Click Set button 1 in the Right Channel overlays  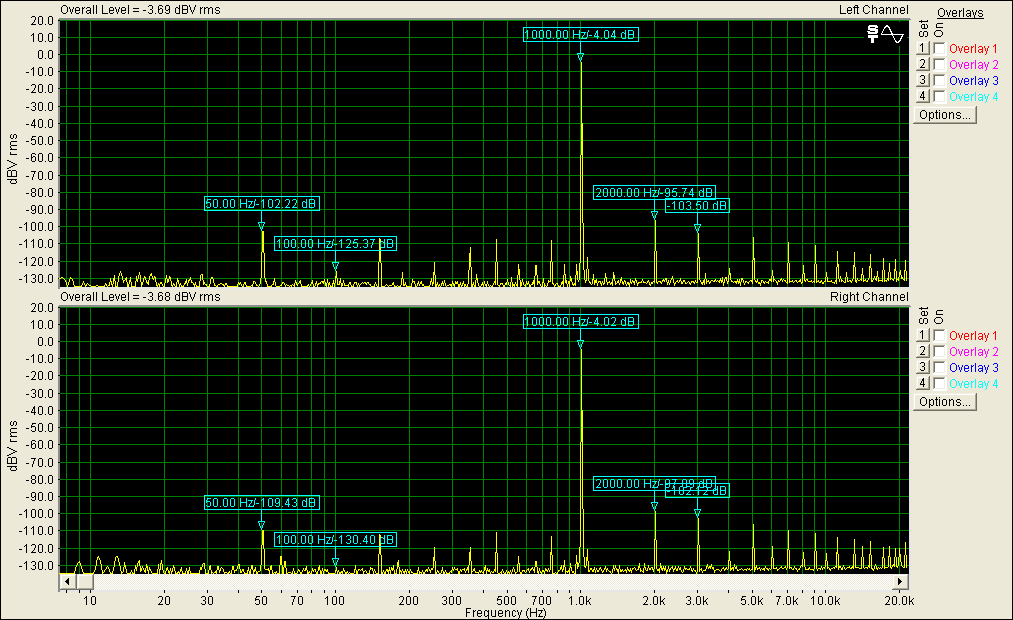point(923,336)
